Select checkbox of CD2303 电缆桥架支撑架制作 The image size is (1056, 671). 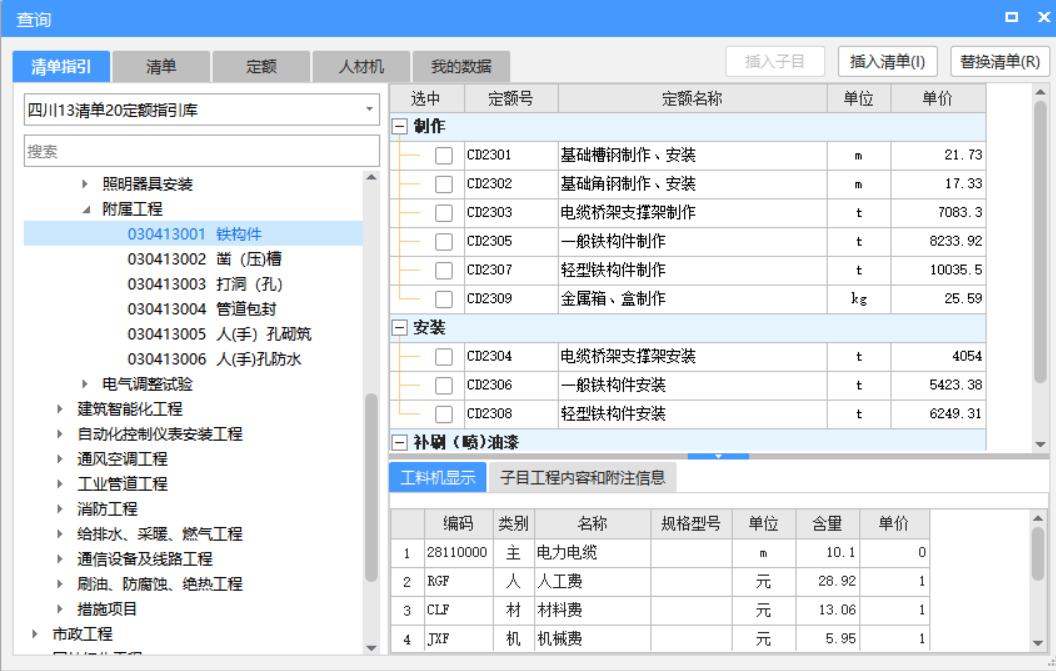[444, 213]
